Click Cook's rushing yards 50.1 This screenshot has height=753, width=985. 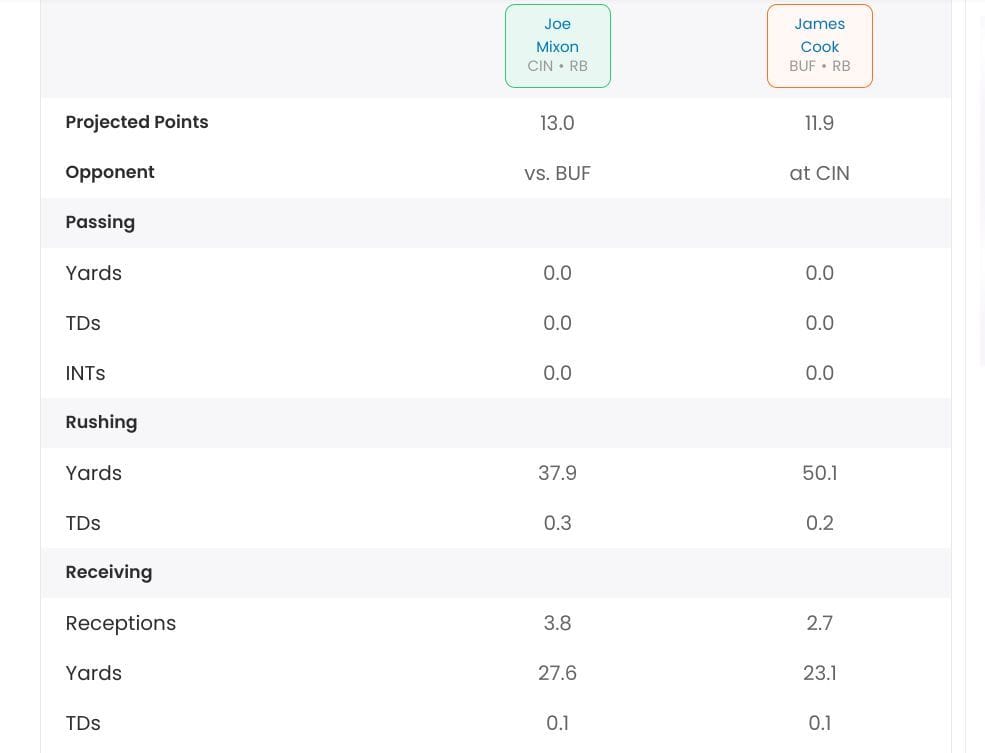pyautogui.click(x=819, y=473)
